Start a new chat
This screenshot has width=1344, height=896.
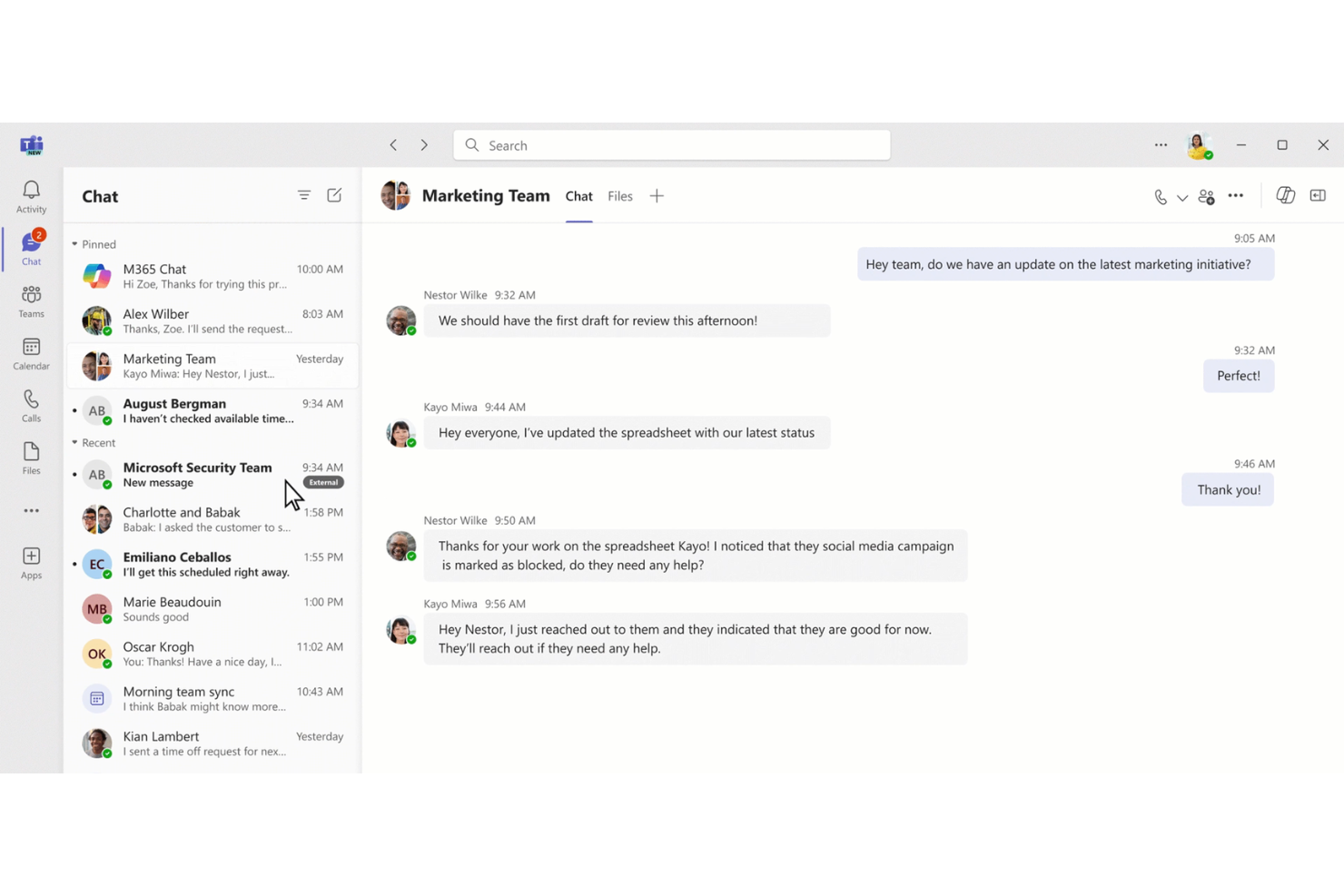coord(334,195)
